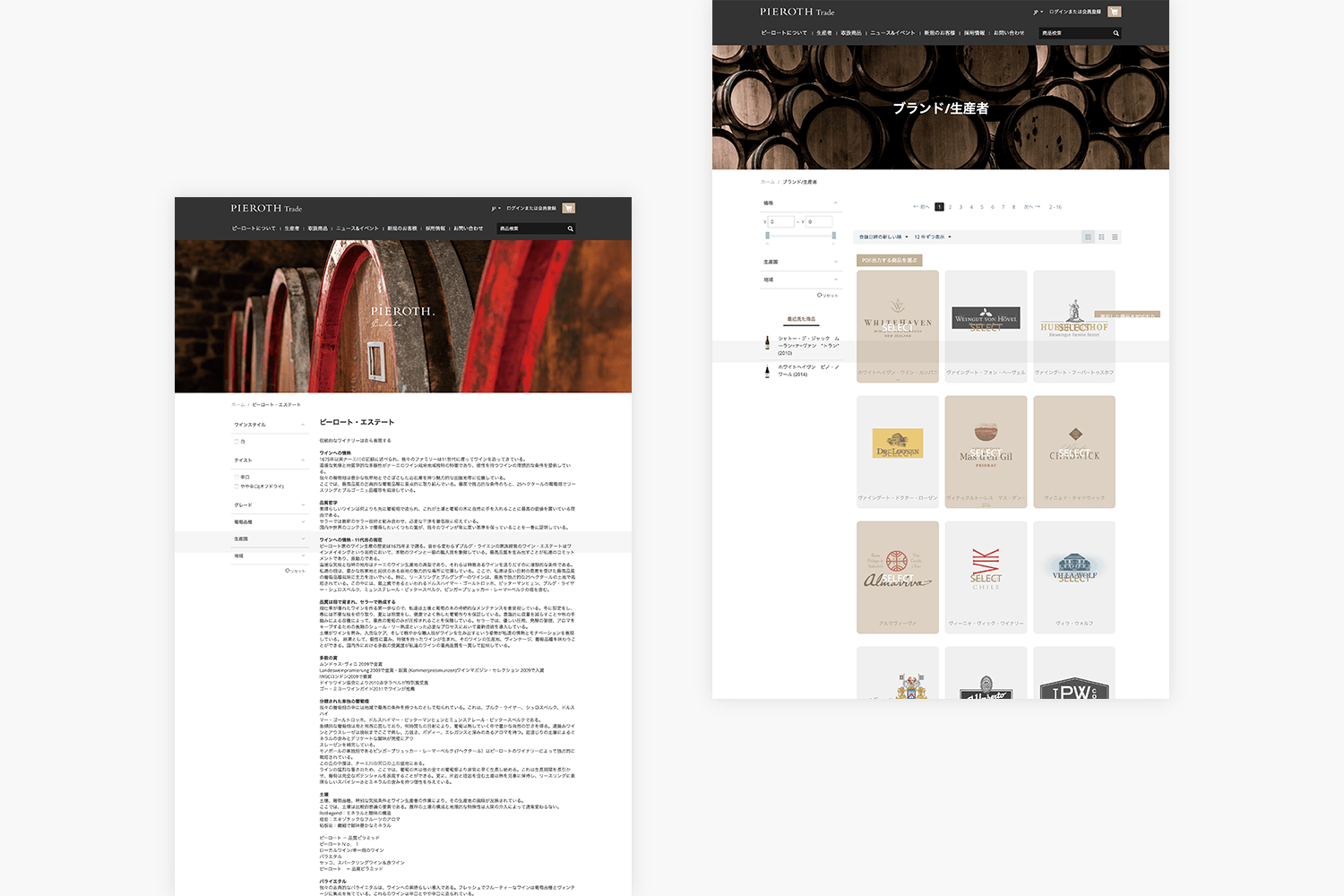Open the 2010 red wine bottle thumbnail
1344x896 pixels.
767,342
